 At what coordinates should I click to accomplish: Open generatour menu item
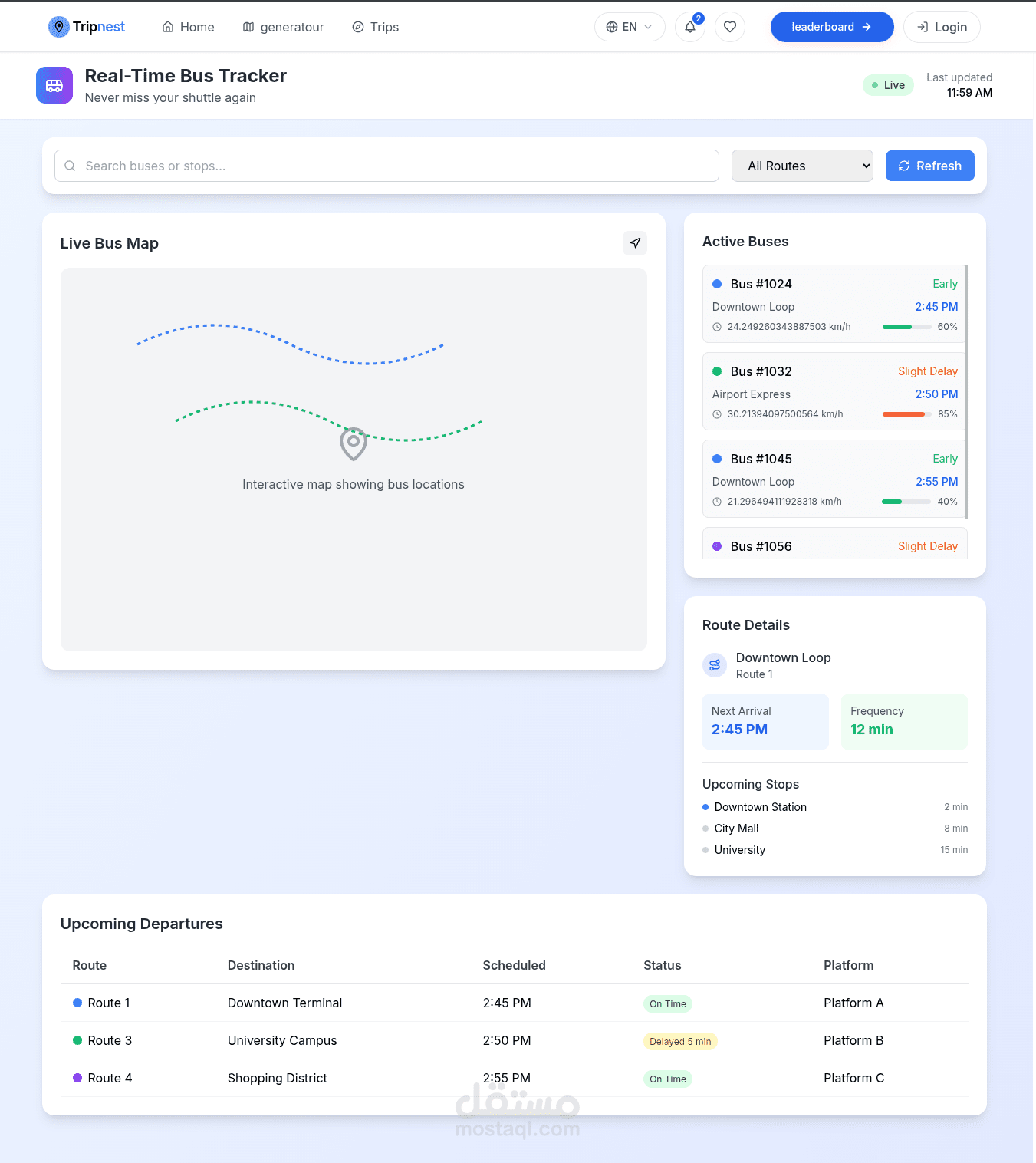click(283, 27)
